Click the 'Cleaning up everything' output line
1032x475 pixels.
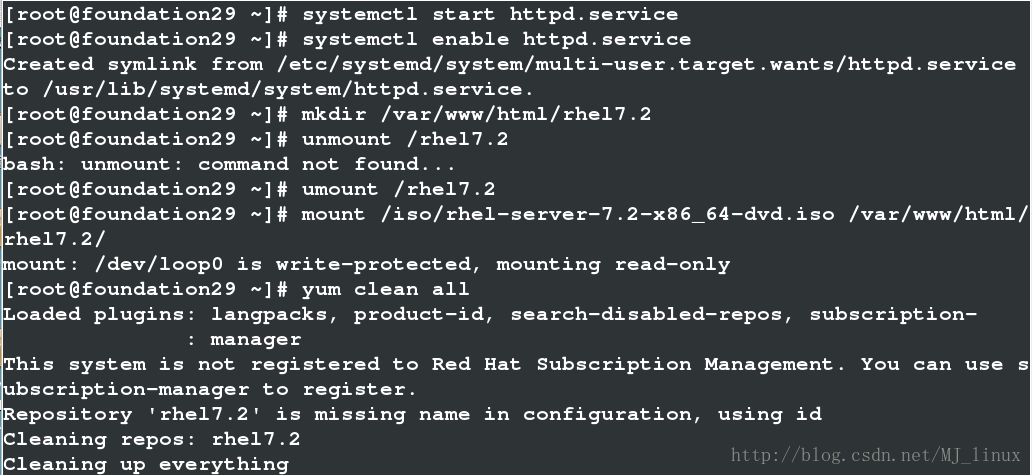pos(146,464)
